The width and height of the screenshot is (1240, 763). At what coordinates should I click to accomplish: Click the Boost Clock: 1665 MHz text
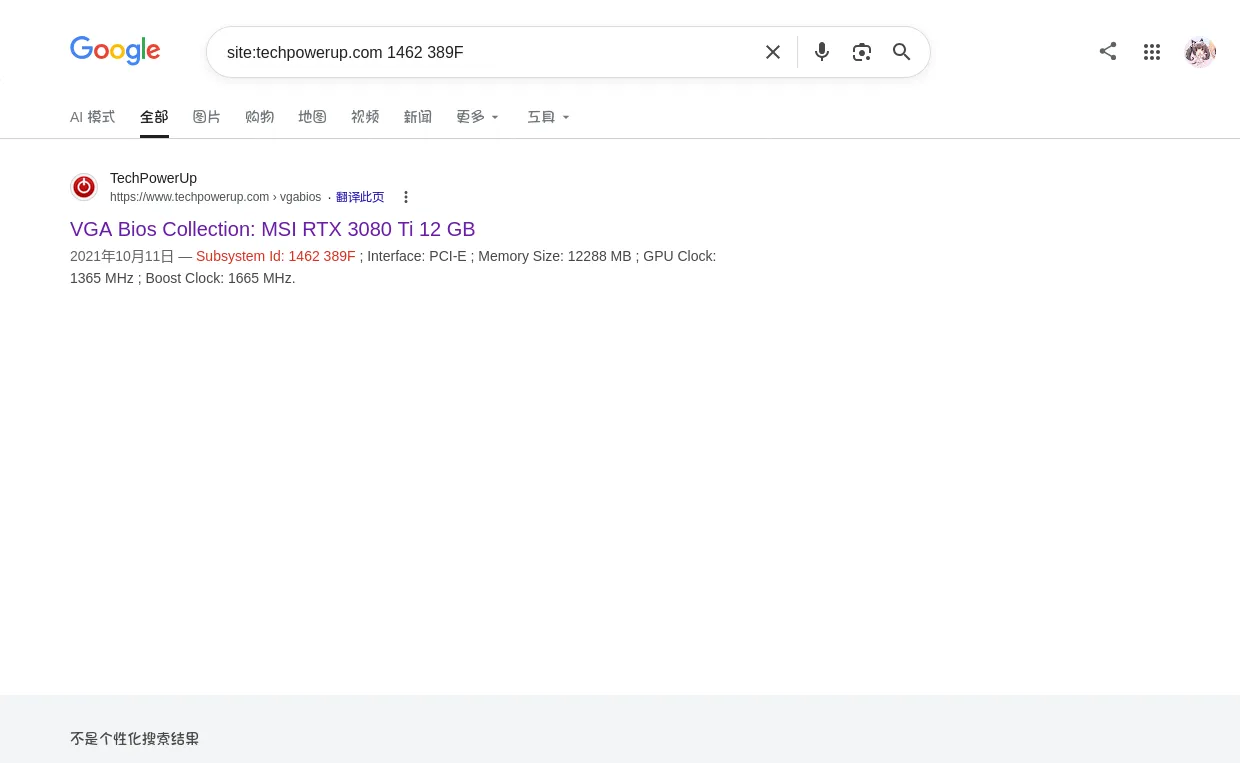point(220,278)
